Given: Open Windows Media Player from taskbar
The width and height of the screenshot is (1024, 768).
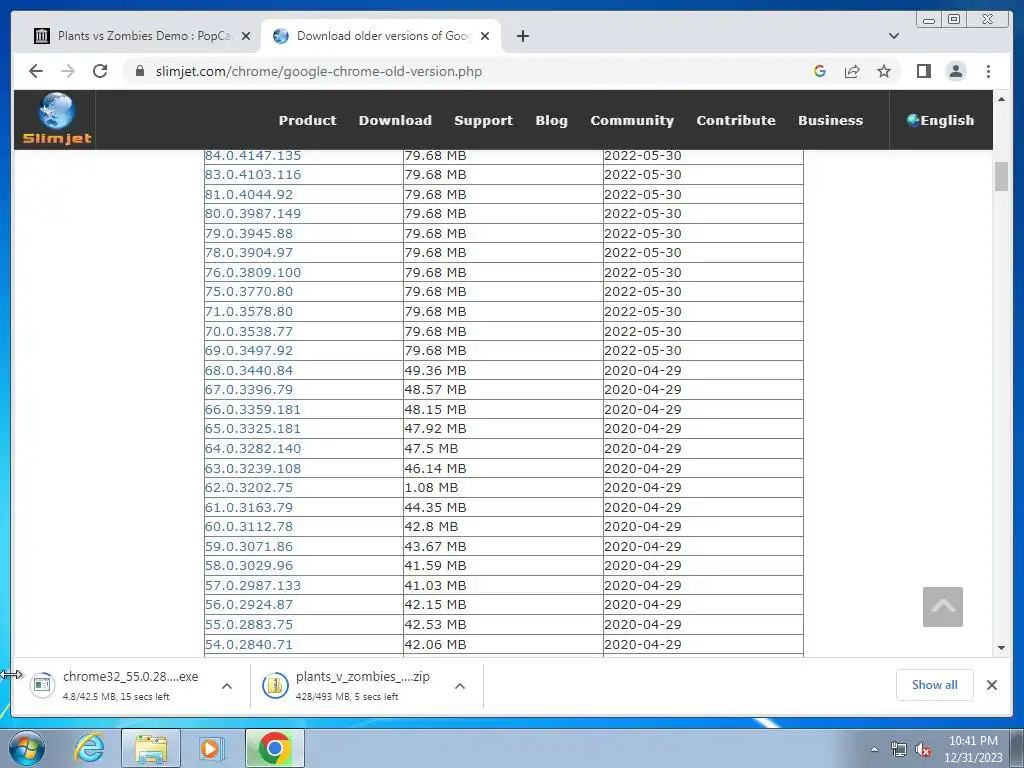Looking at the screenshot, I should point(211,748).
